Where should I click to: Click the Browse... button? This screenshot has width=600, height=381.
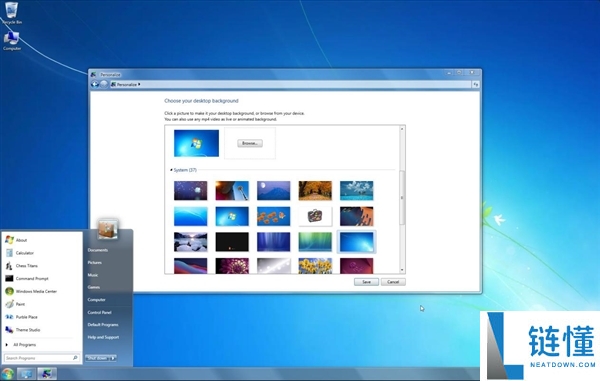pos(250,143)
